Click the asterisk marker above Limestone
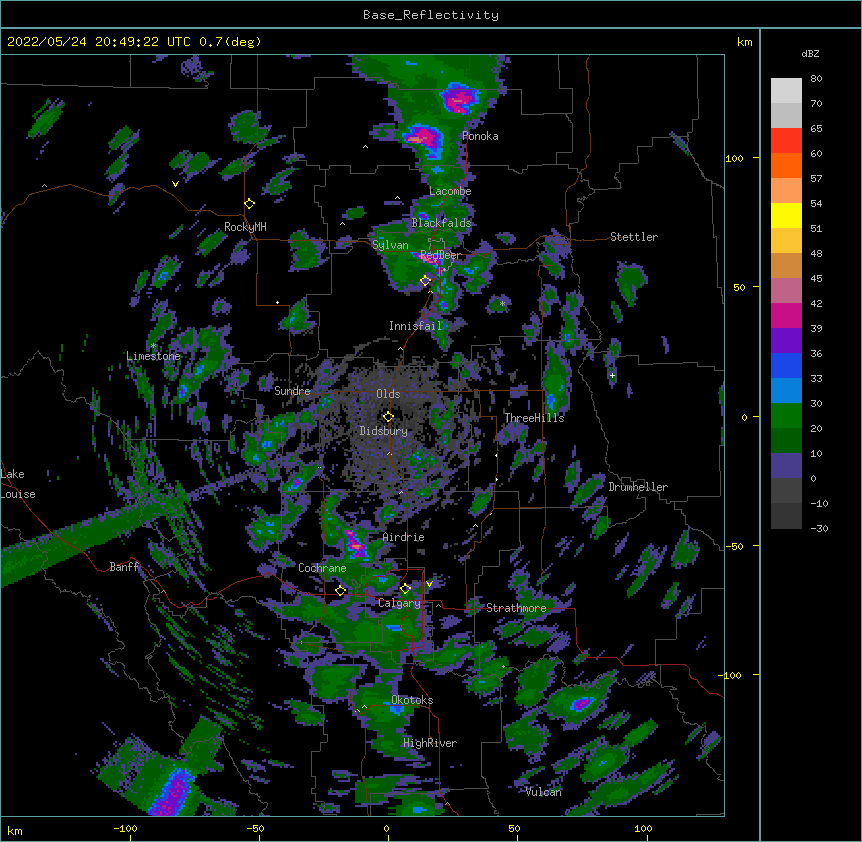The height and width of the screenshot is (842, 862). [x=153, y=346]
